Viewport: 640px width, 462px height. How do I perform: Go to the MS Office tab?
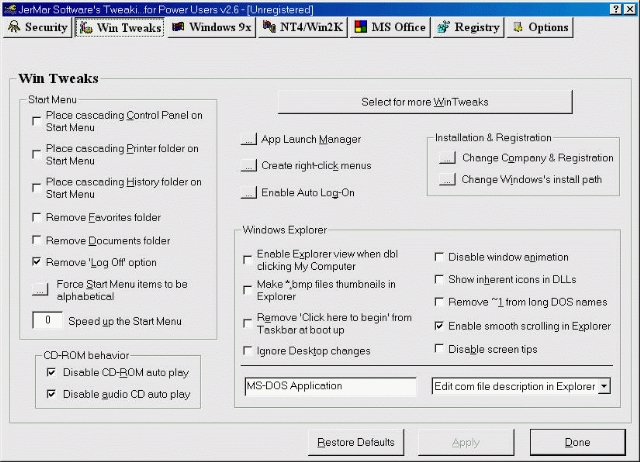[x=390, y=27]
